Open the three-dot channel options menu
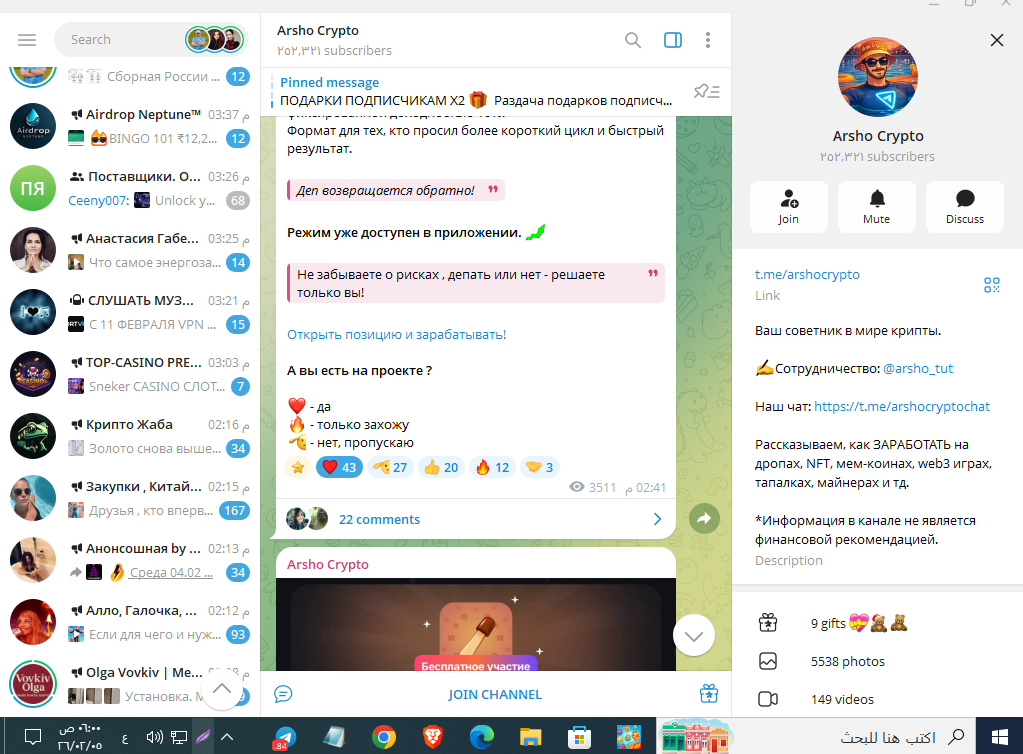The image size is (1023, 754). [x=708, y=40]
